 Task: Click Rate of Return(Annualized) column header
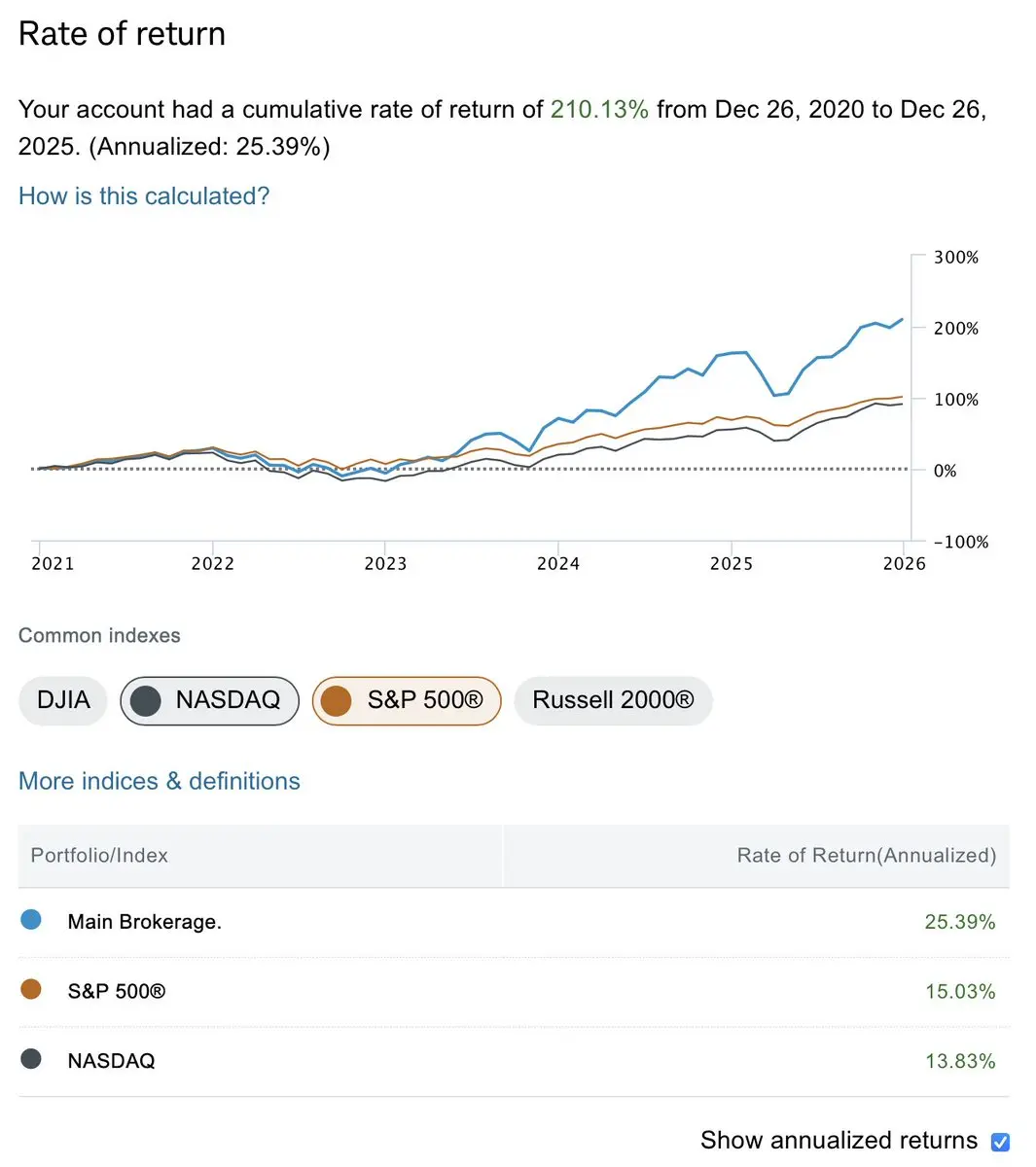point(866,856)
